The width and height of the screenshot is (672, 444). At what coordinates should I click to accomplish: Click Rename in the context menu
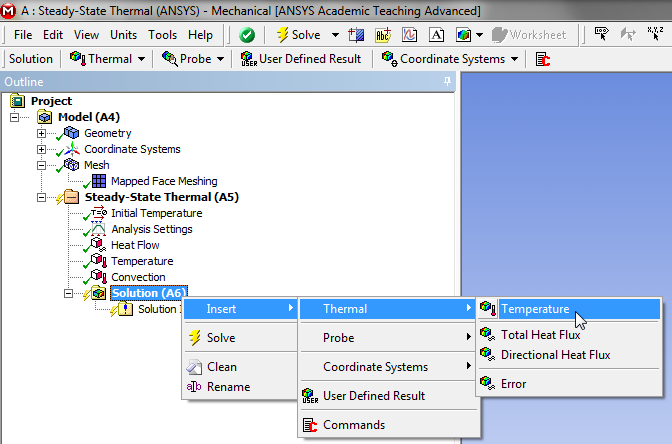point(240,387)
